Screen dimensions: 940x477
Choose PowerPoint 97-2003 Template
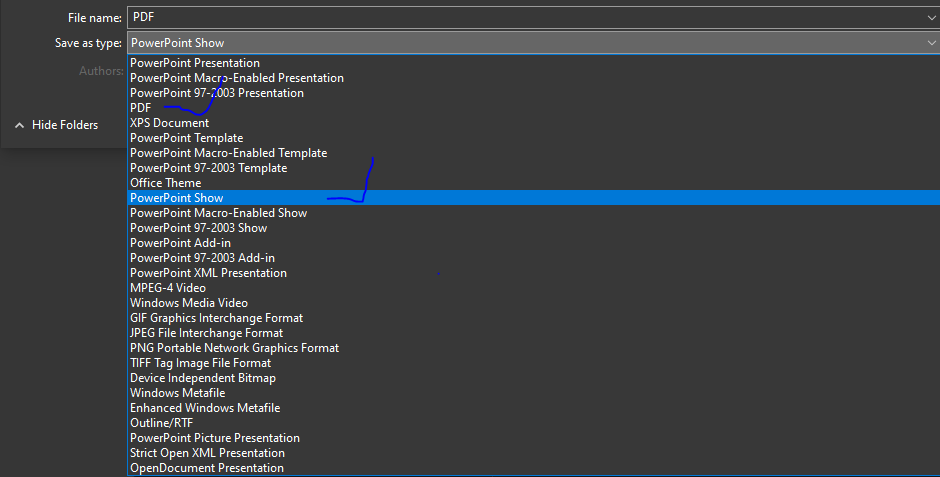pyautogui.click(x=534, y=168)
